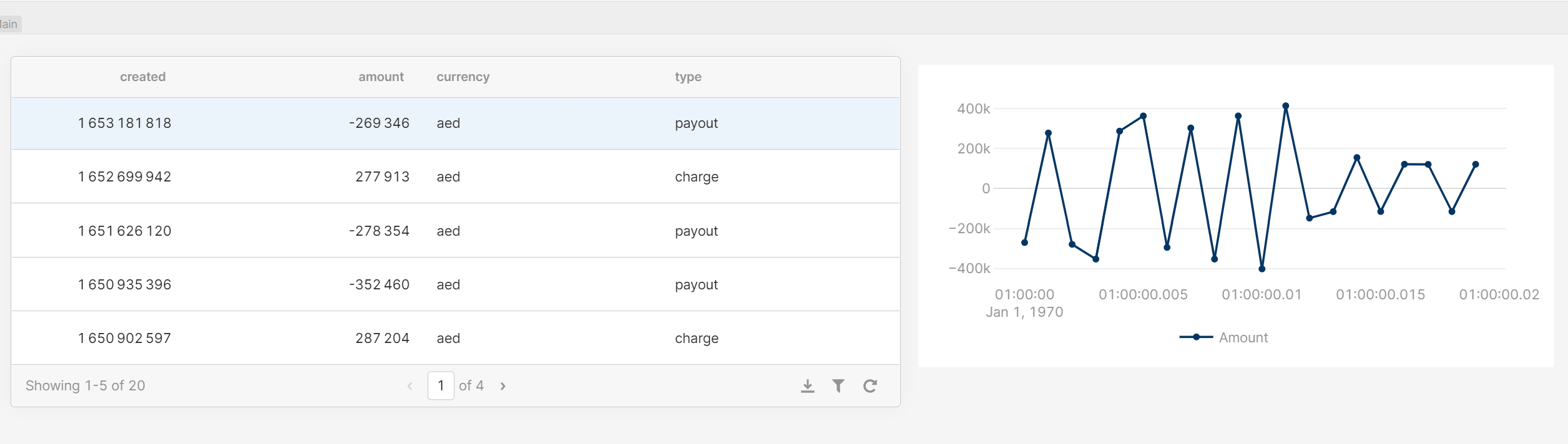Click the highest chart peak data point
Screen dimensions: 1568x444
1286,106
